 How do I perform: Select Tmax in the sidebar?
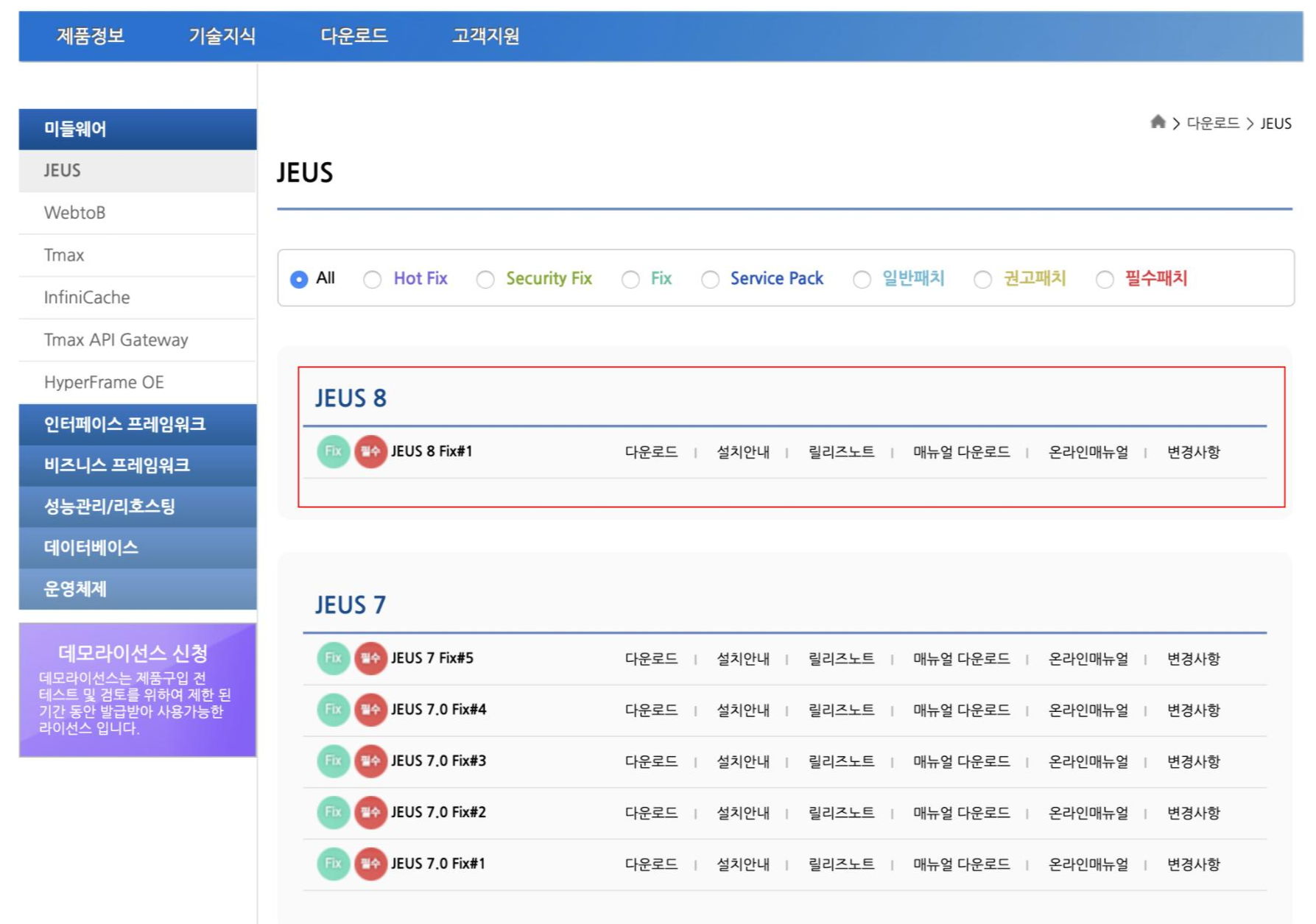click(x=138, y=255)
